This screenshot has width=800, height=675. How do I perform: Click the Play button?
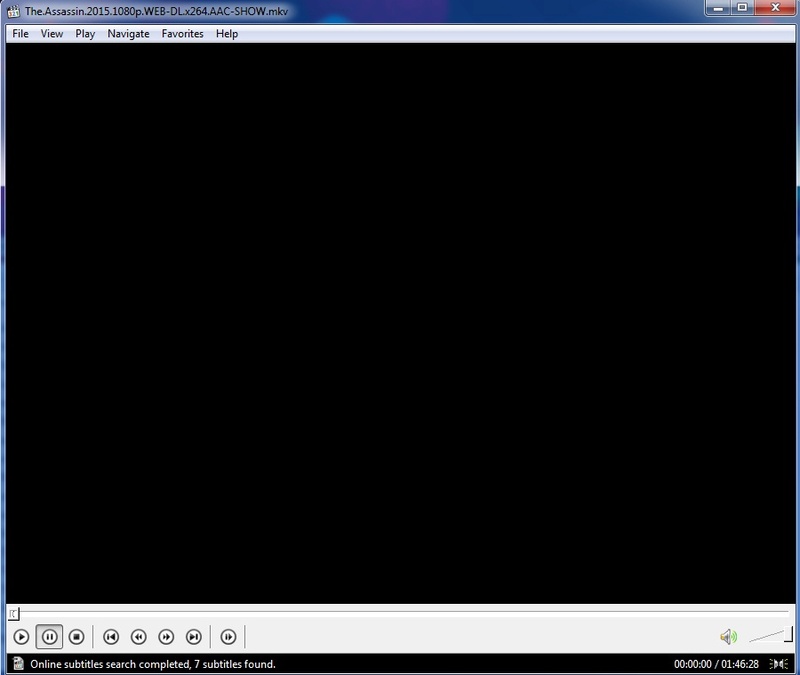[x=21, y=637]
